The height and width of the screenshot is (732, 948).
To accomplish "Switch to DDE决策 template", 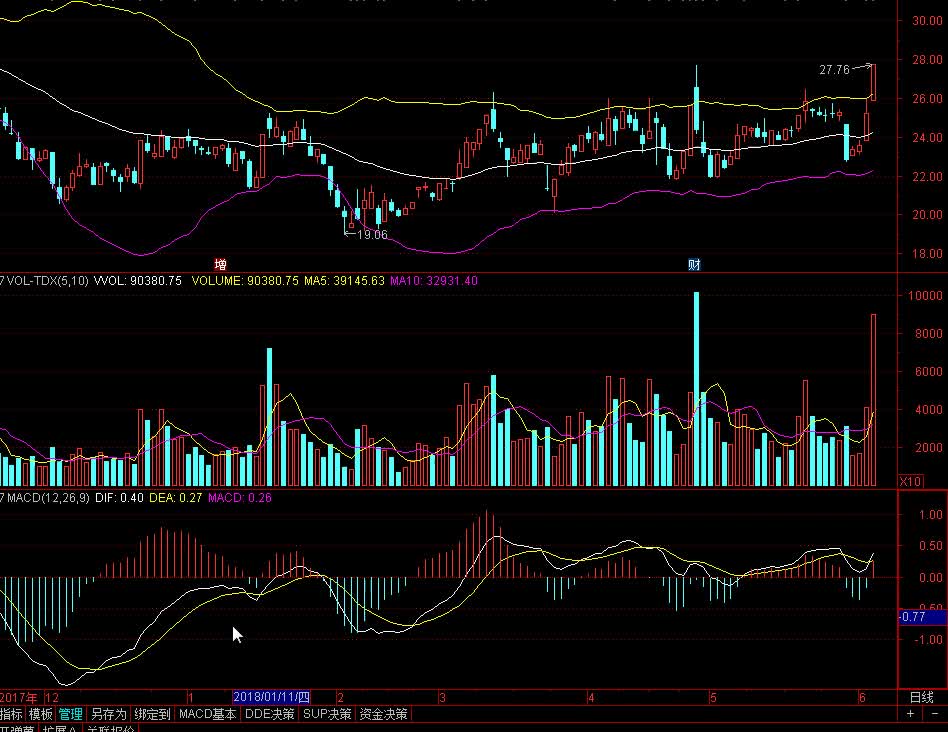I will pos(270,715).
